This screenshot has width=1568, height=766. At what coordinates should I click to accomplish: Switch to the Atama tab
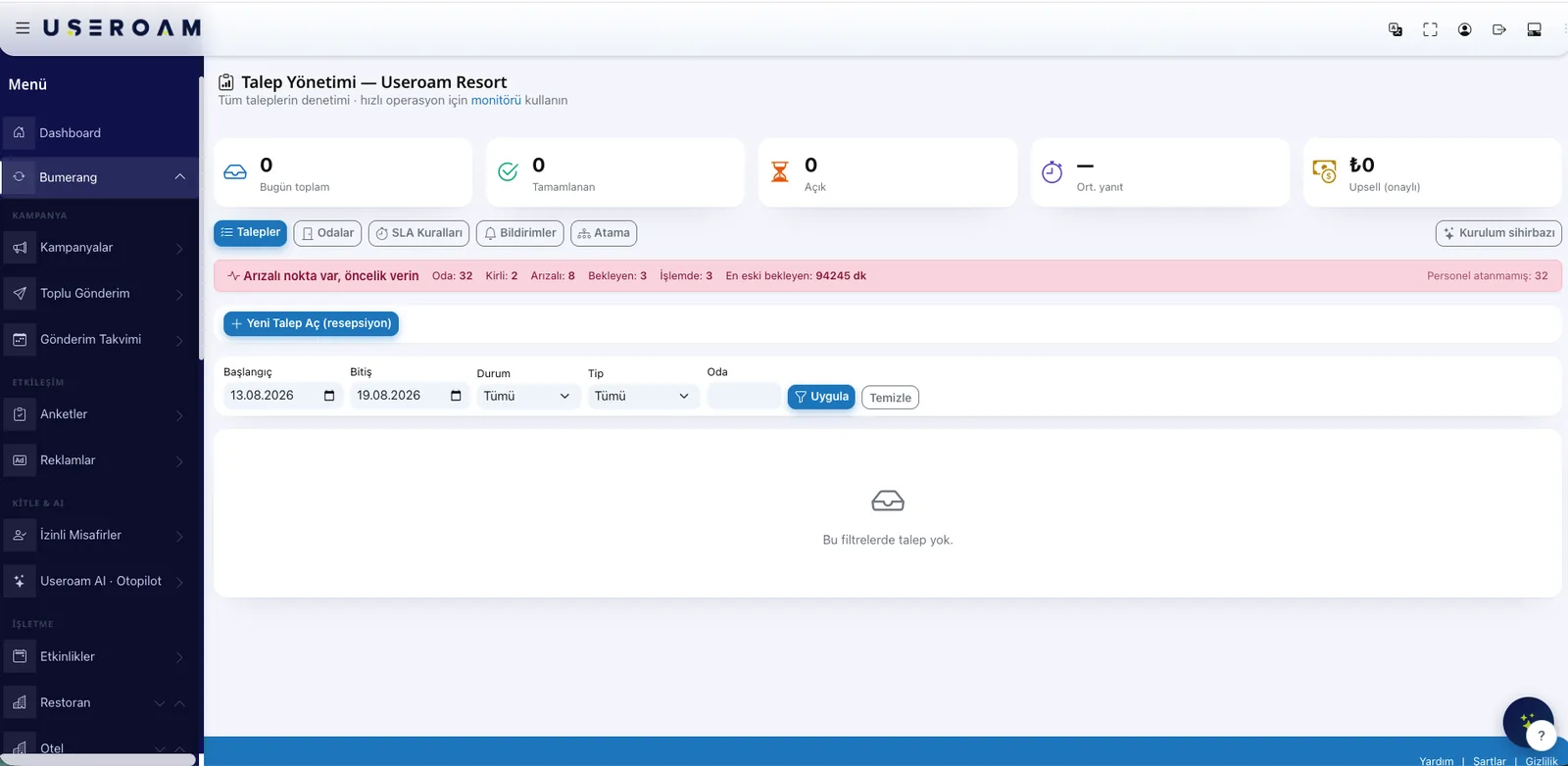tap(604, 233)
